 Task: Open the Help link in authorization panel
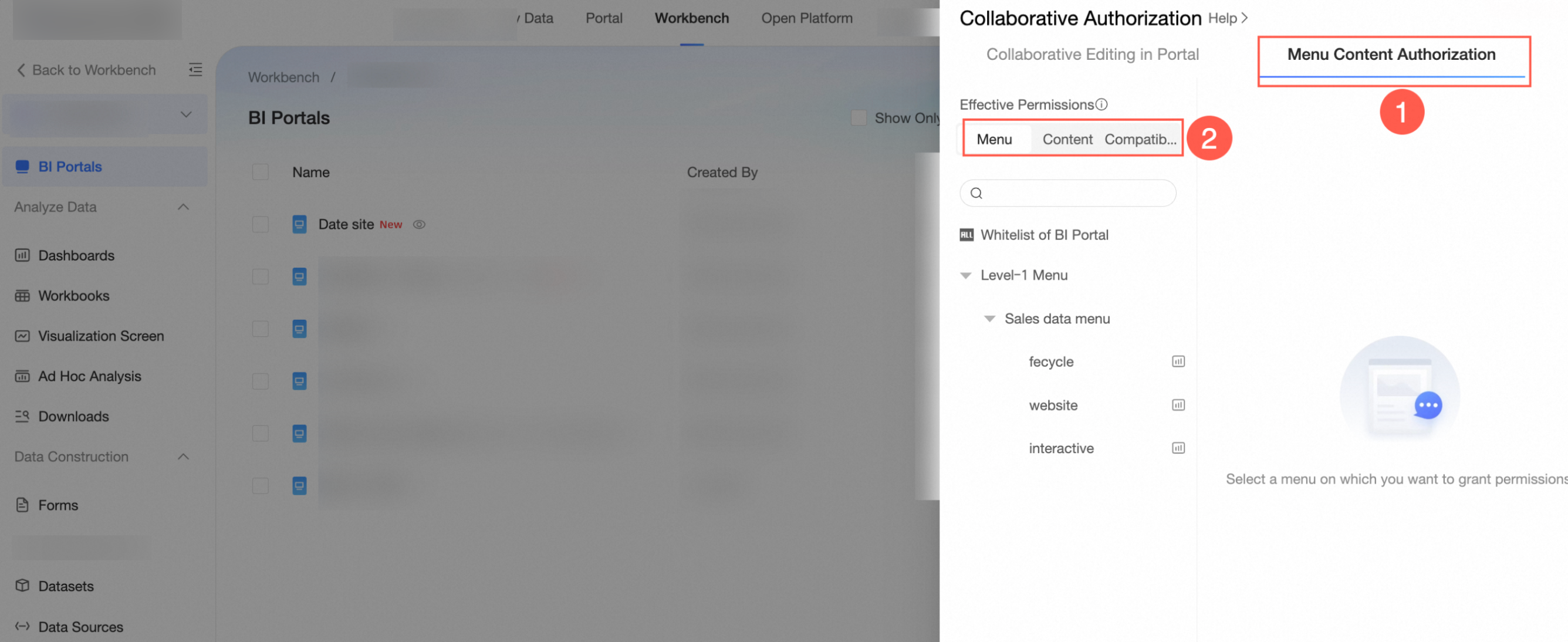(x=1227, y=18)
